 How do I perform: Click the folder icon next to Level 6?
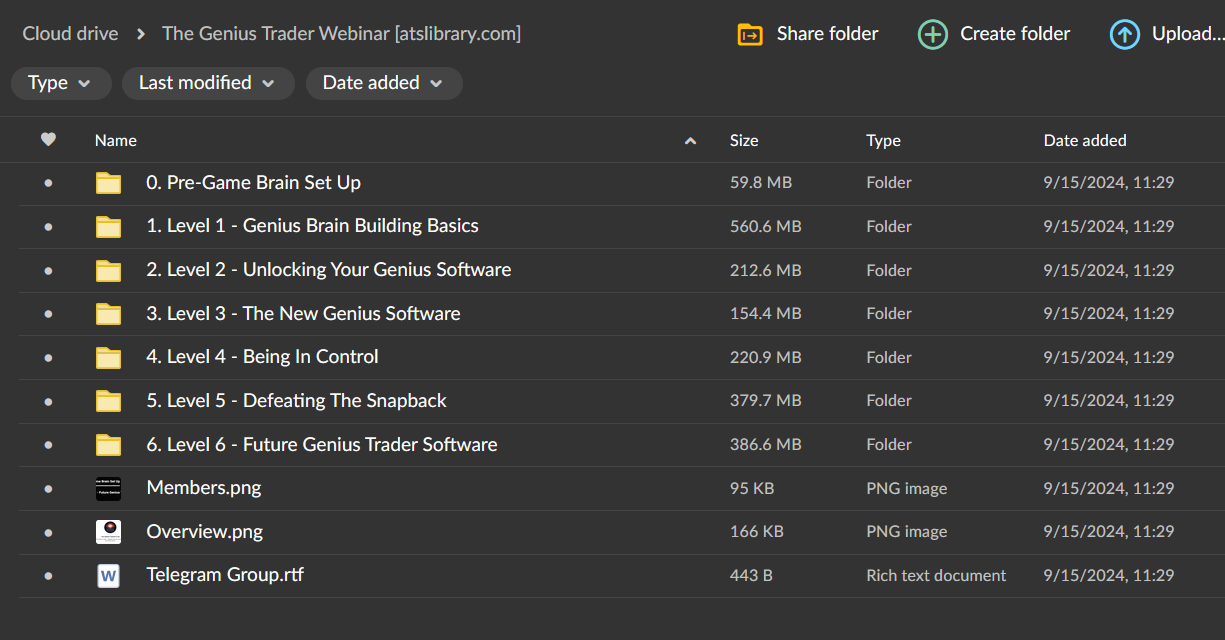click(x=108, y=444)
